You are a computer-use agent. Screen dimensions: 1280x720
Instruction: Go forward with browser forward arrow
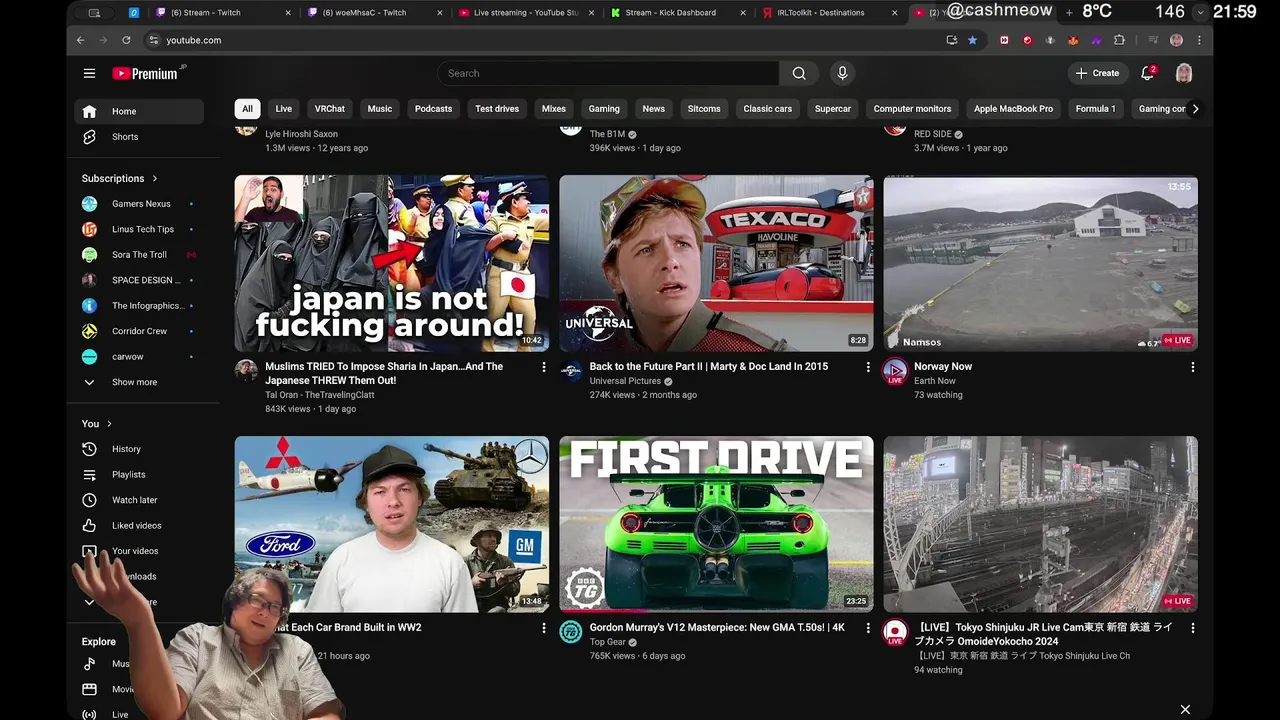tap(103, 40)
